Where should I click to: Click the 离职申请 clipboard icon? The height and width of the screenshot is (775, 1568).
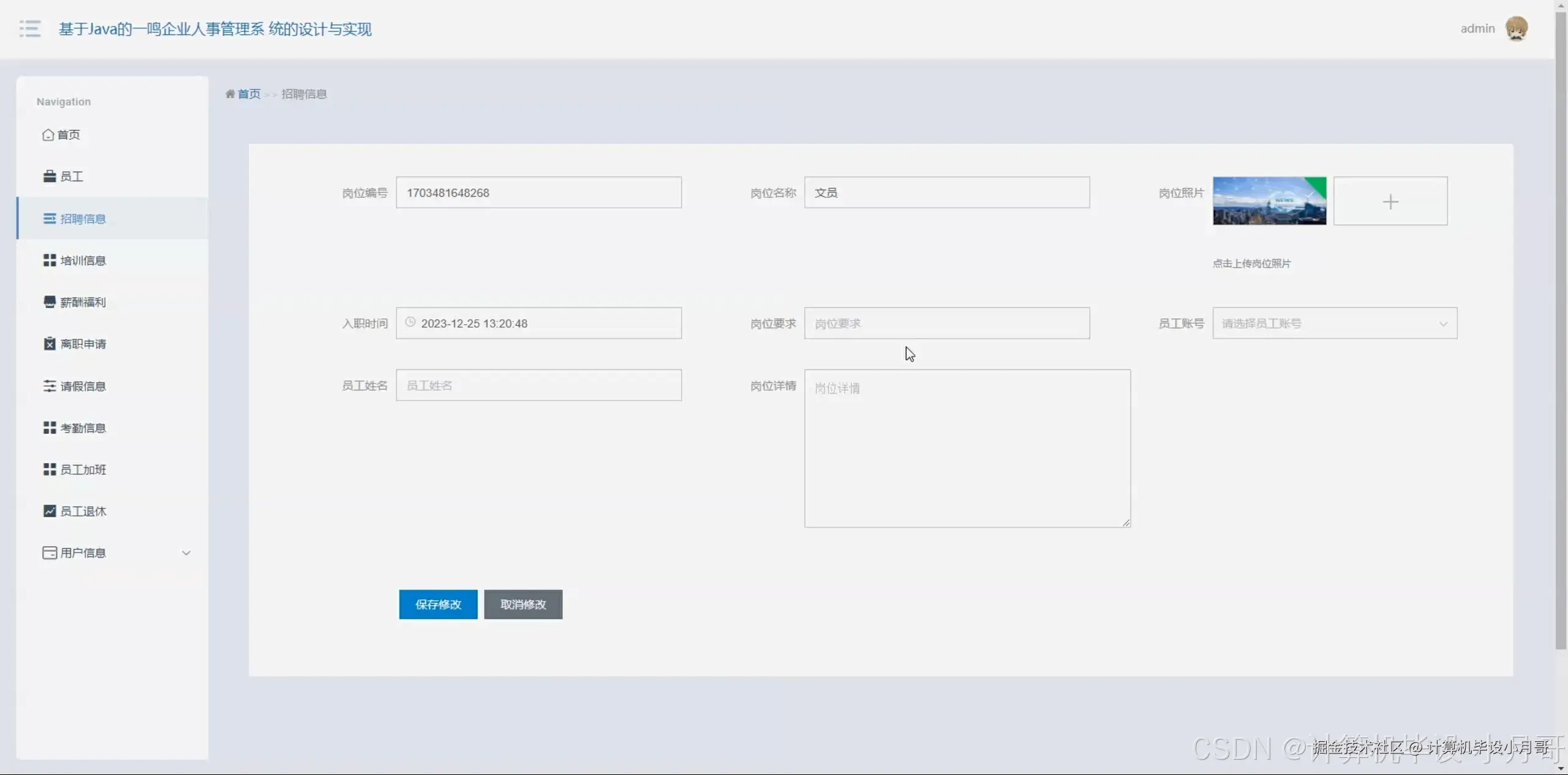pos(50,344)
